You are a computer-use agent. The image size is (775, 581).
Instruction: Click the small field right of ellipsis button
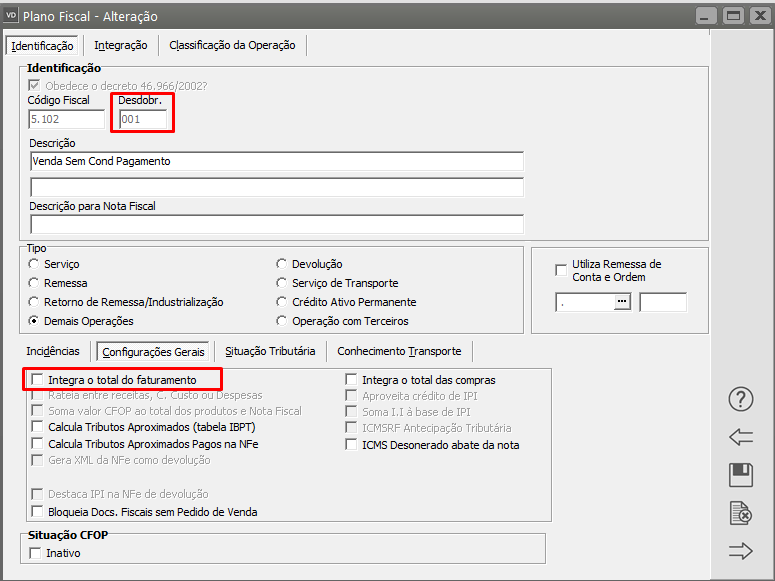pos(663,302)
